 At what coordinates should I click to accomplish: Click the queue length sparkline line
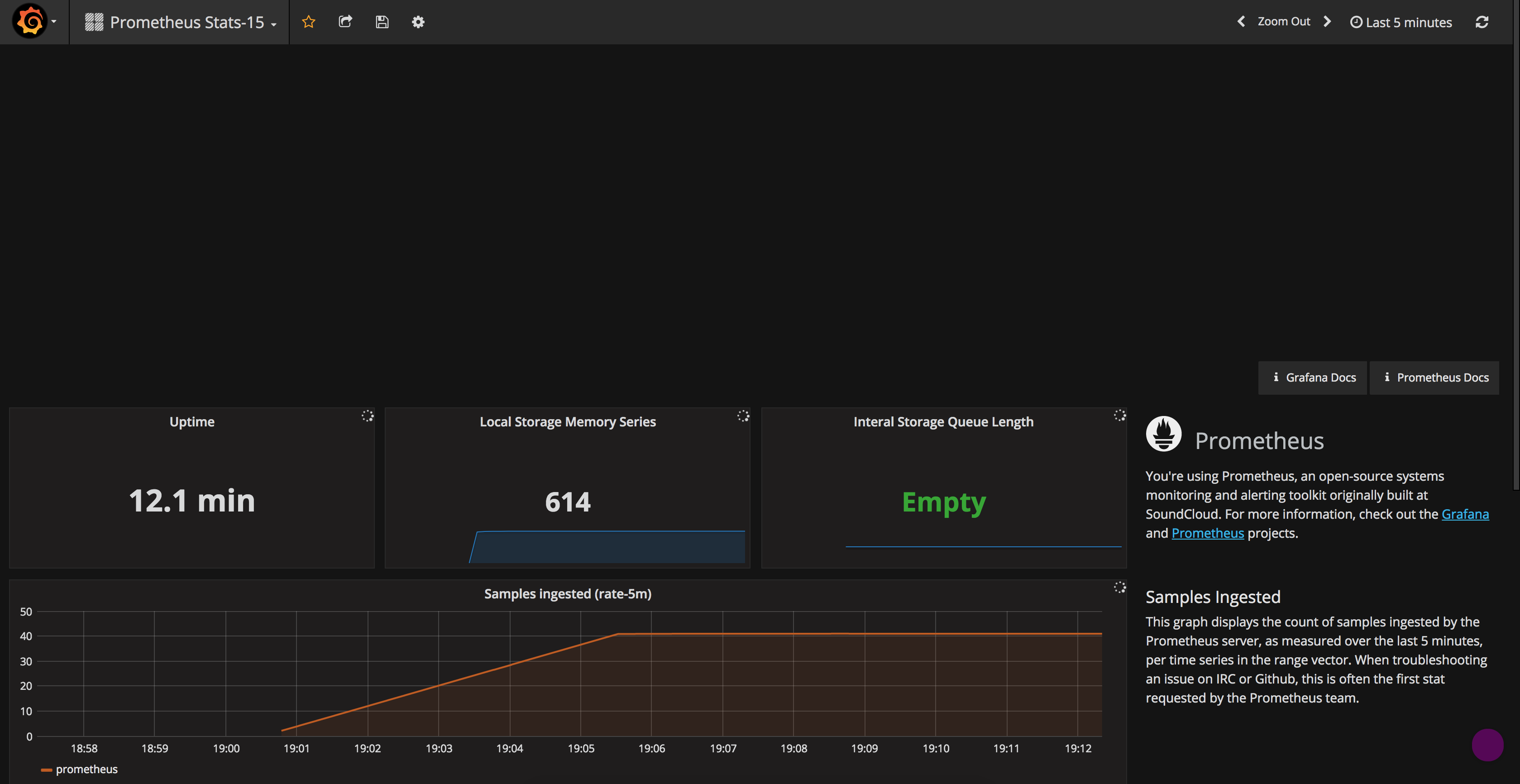[x=983, y=547]
